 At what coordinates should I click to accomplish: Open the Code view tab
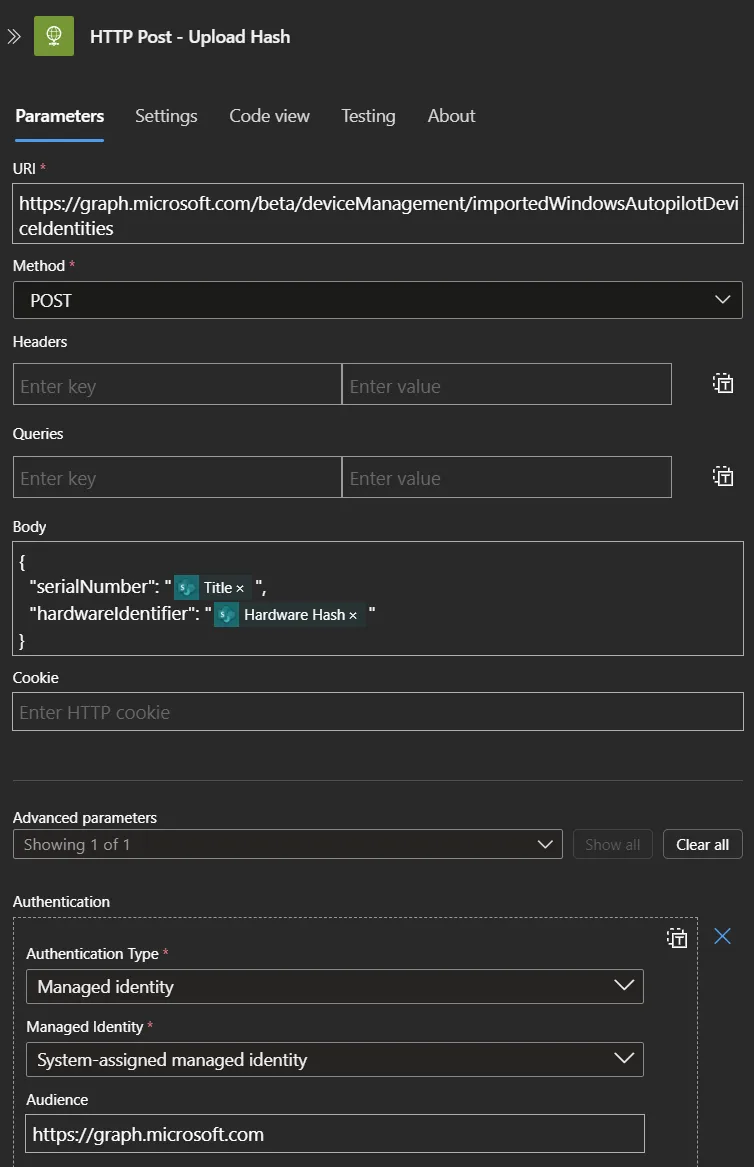click(x=269, y=116)
